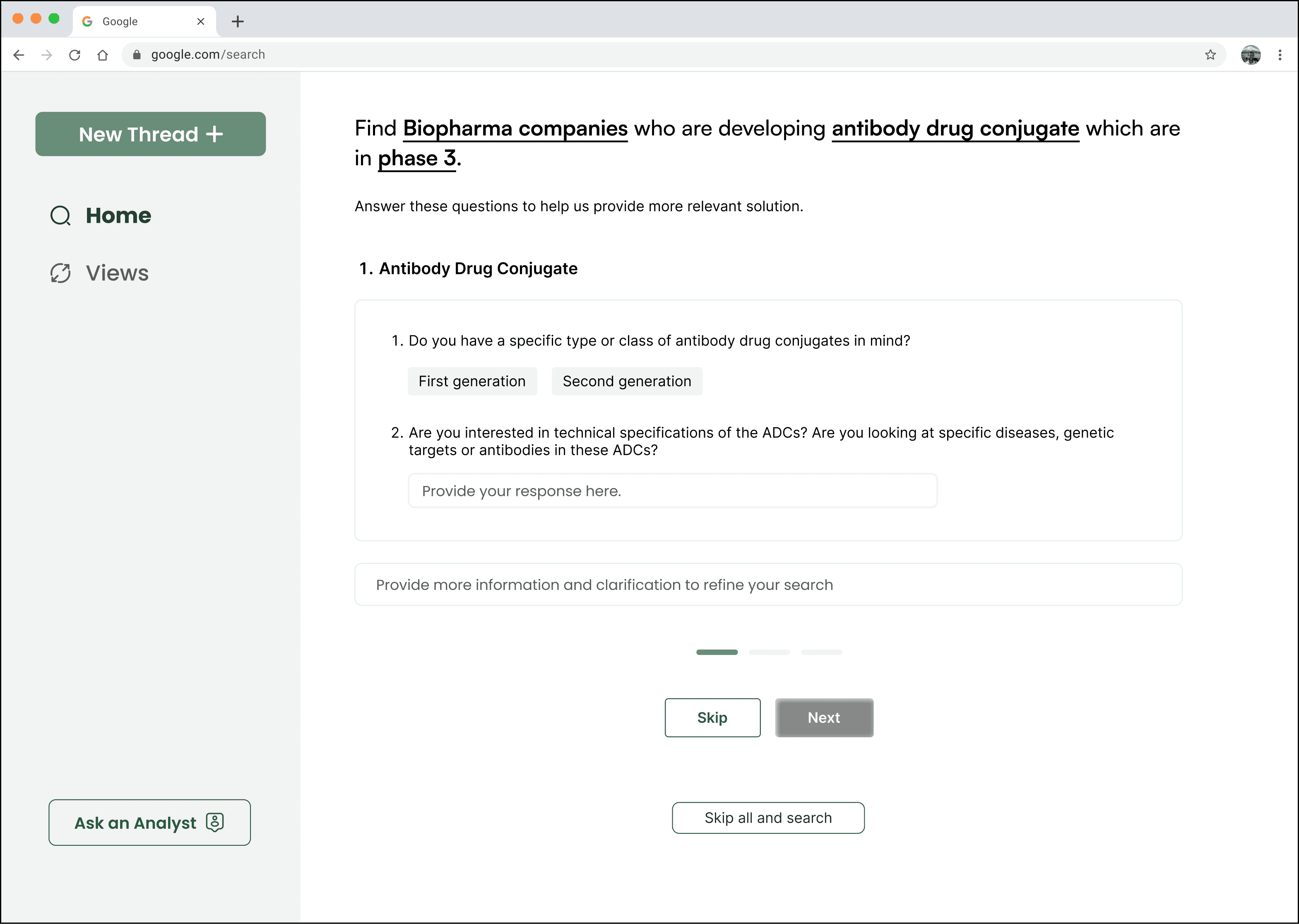Click the Skip button
This screenshot has height=924, width=1299.
pos(712,717)
